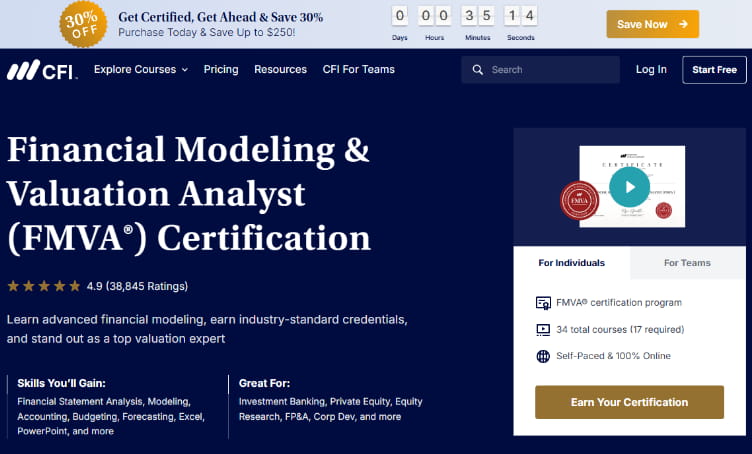Click the arrow in the Save Now button
The width and height of the screenshot is (752, 454).
tap(683, 24)
